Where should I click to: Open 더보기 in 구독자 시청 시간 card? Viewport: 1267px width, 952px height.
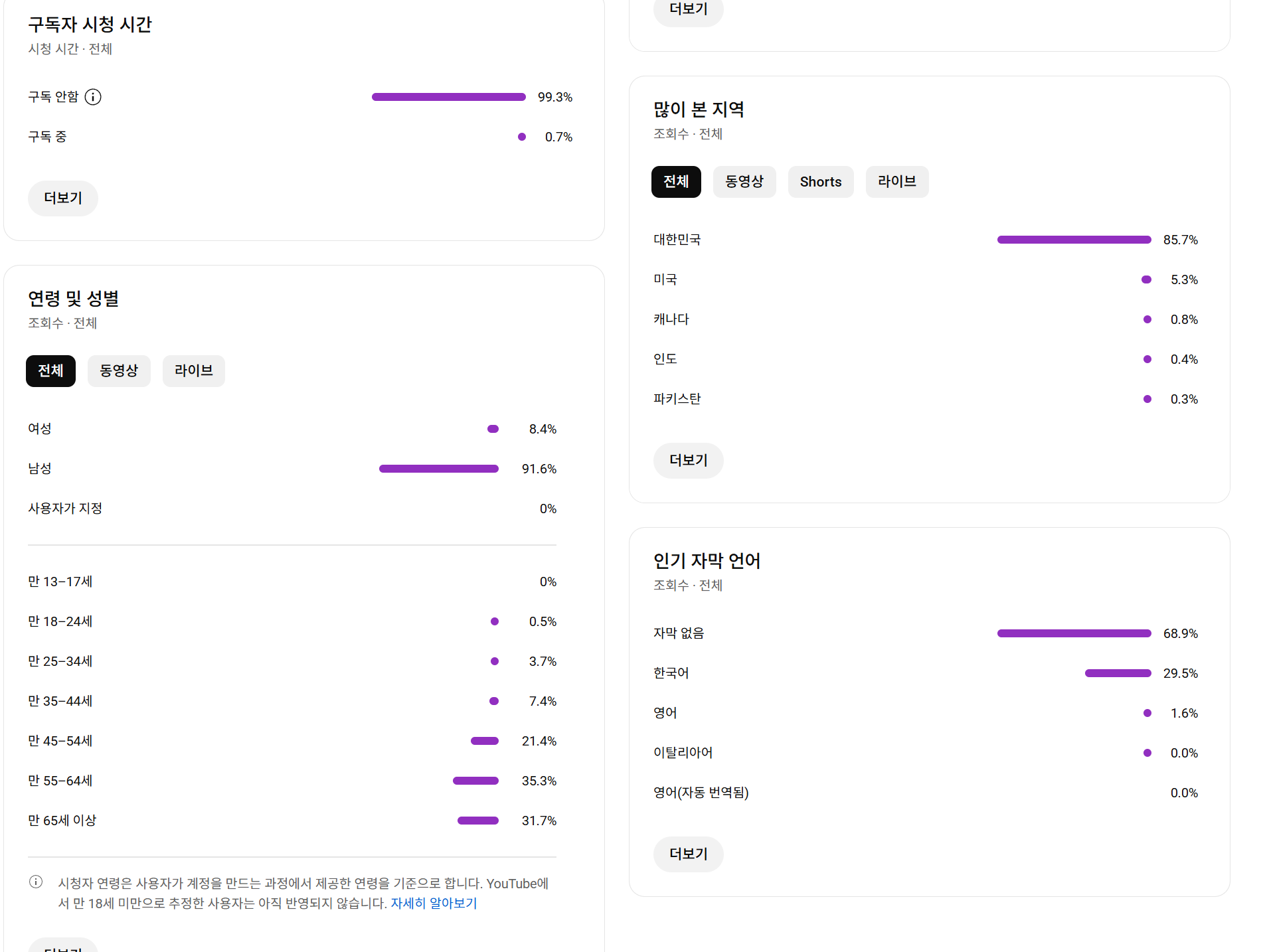[62, 198]
